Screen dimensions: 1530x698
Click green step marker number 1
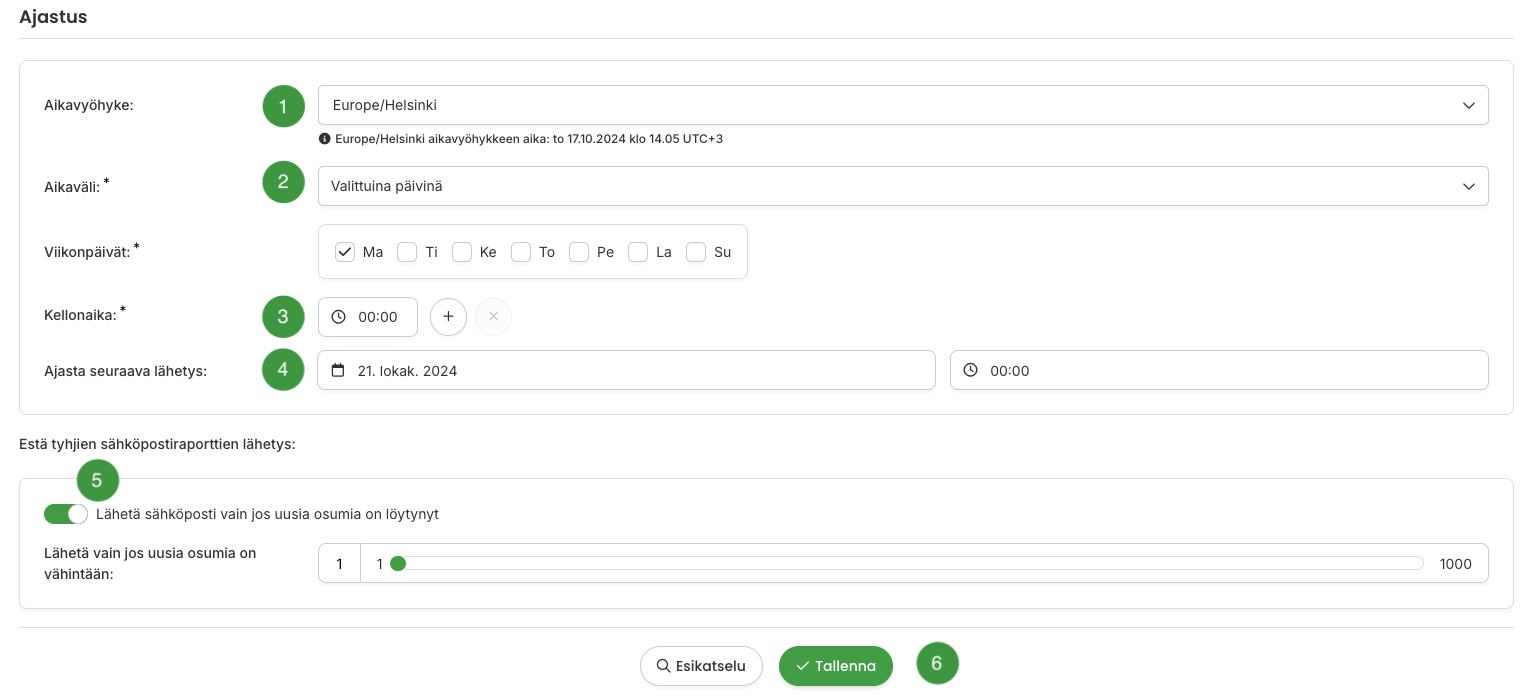tap(283, 106)
